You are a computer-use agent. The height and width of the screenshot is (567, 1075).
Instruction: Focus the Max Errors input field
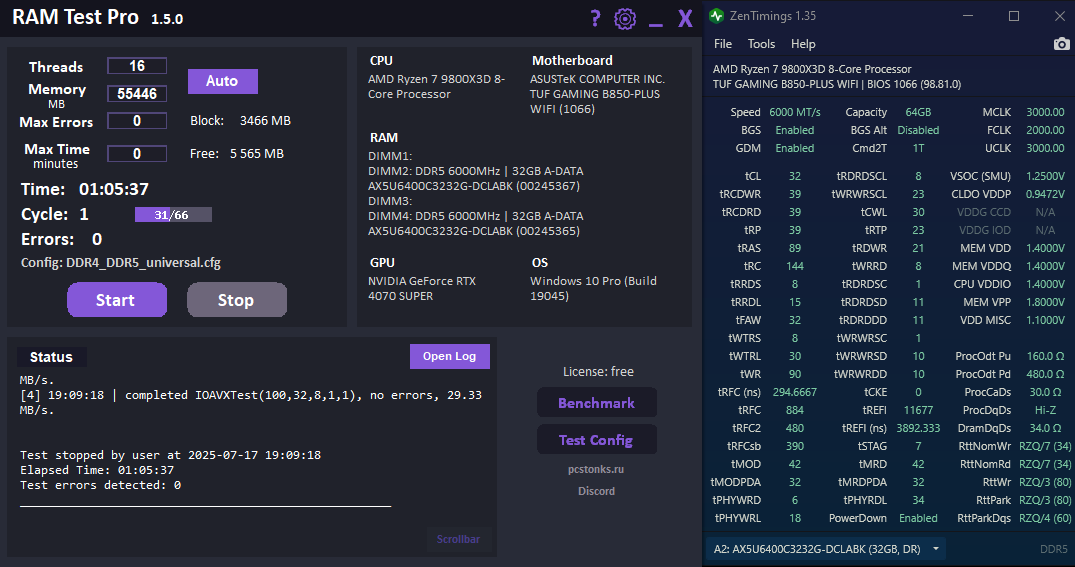(137, 121)
